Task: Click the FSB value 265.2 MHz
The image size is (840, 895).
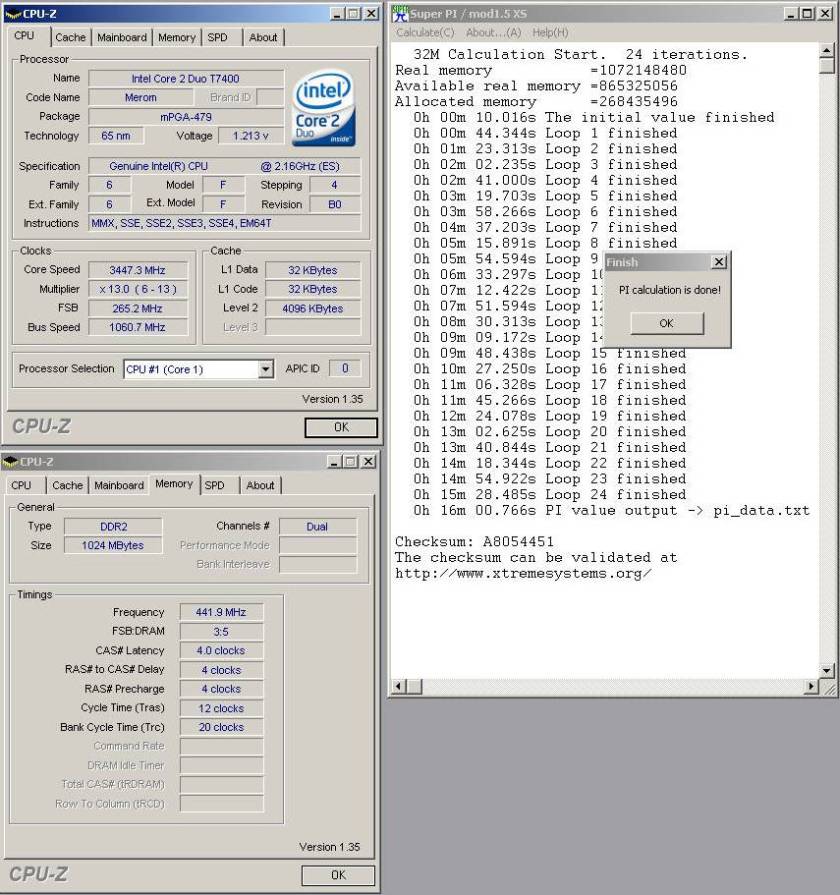Action: tap(138, 308)
